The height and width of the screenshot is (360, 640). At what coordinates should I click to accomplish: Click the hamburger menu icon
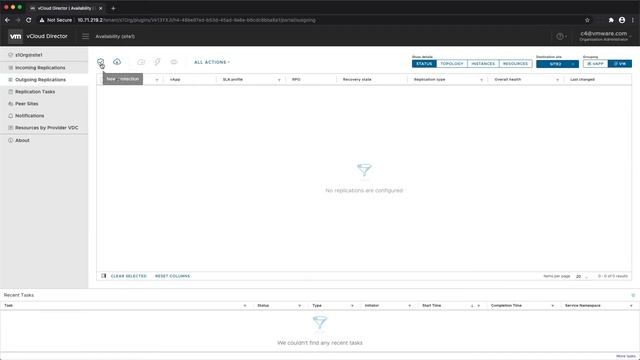[x=85, y=36]
